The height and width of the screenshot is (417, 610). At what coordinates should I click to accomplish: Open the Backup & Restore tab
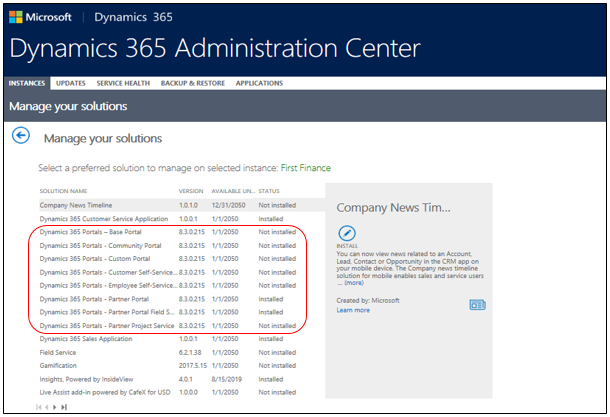193,83
